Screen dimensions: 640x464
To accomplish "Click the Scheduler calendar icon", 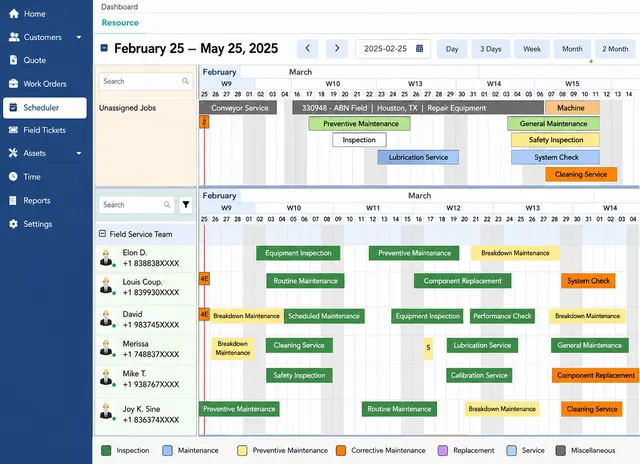I will [x=13, y=107].
